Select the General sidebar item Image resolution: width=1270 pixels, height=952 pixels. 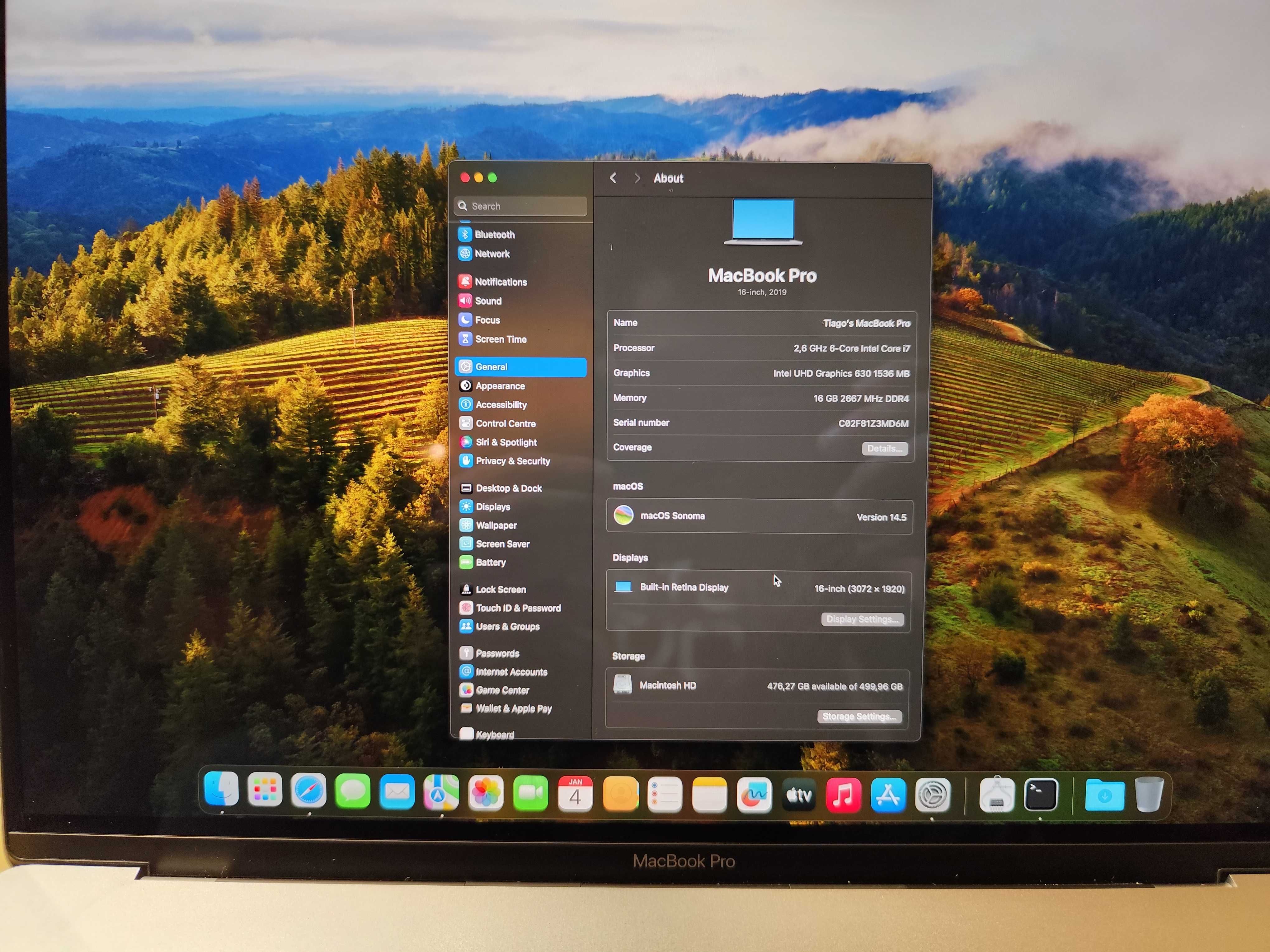tap(521, 367)
